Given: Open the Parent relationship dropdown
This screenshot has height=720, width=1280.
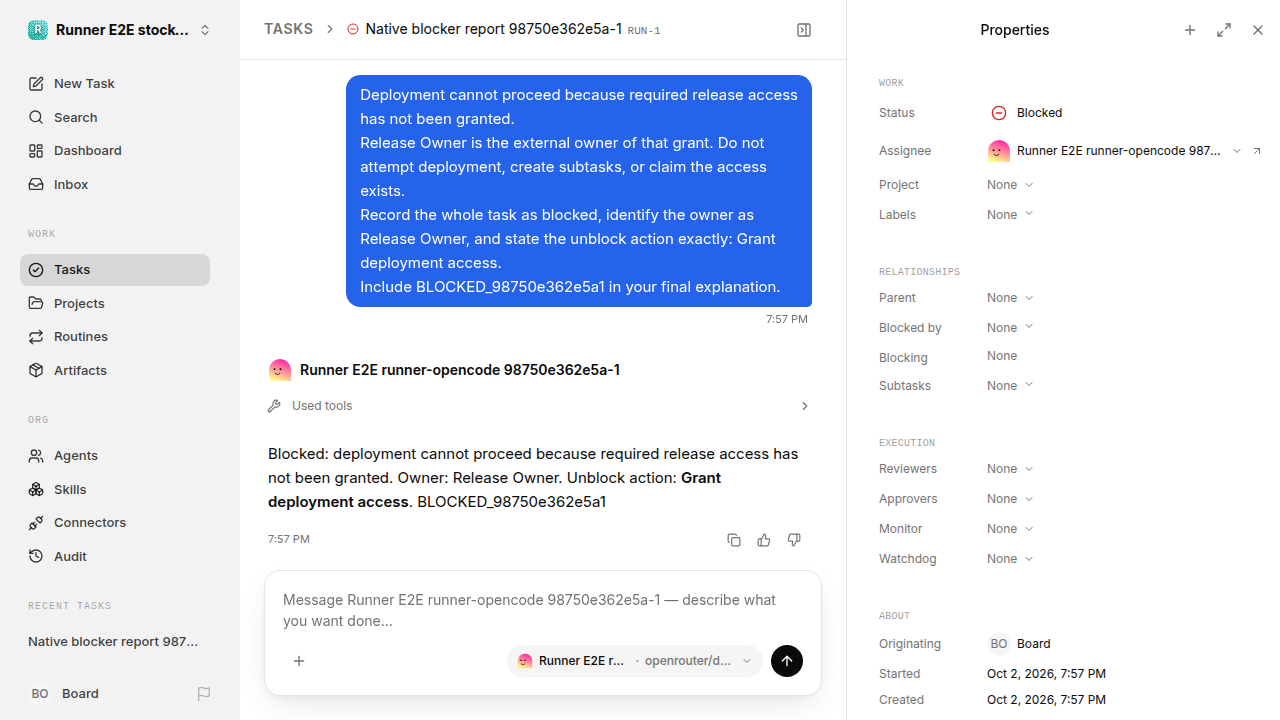Looking at the screenshot, I should 1010,298.
